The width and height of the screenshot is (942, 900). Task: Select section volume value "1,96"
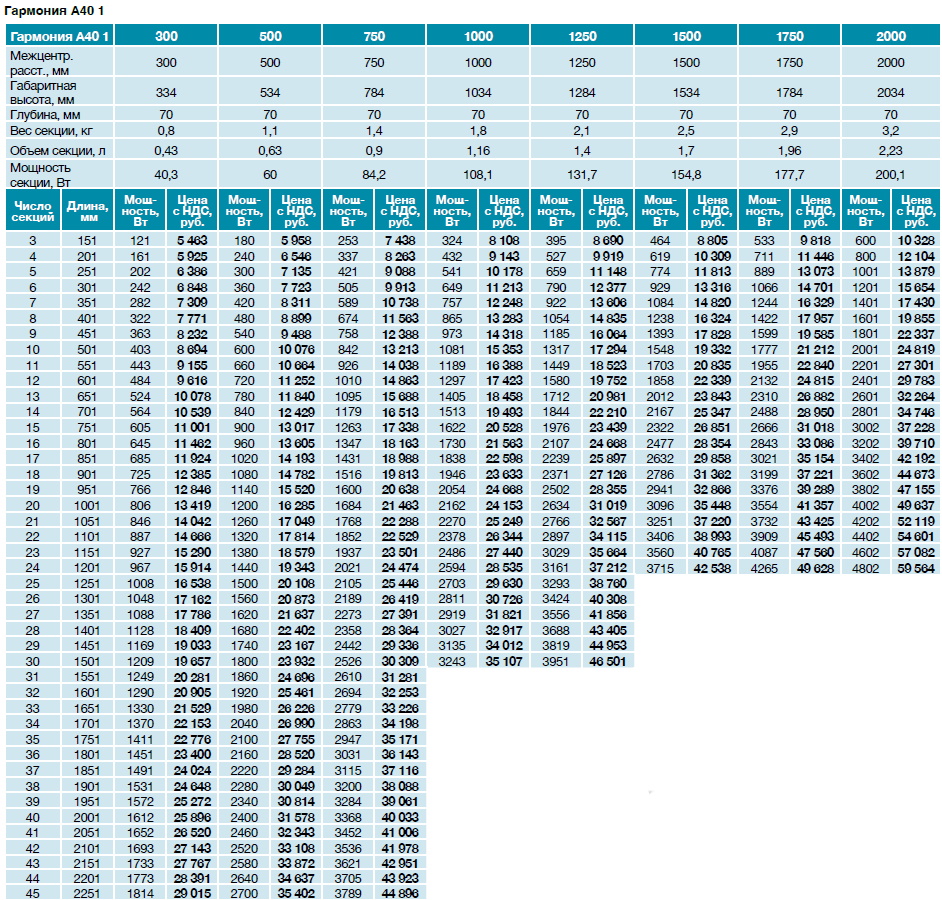click(x=789, y=150)
